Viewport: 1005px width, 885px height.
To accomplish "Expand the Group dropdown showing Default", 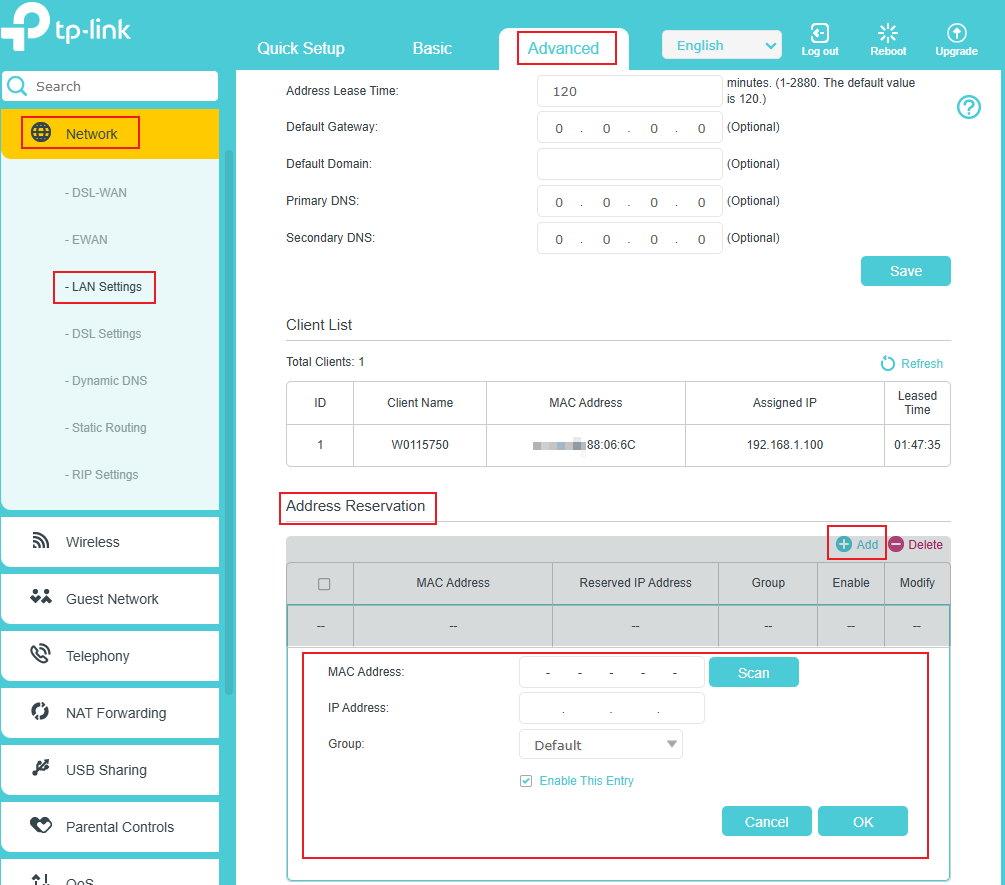I will point(600,744).
